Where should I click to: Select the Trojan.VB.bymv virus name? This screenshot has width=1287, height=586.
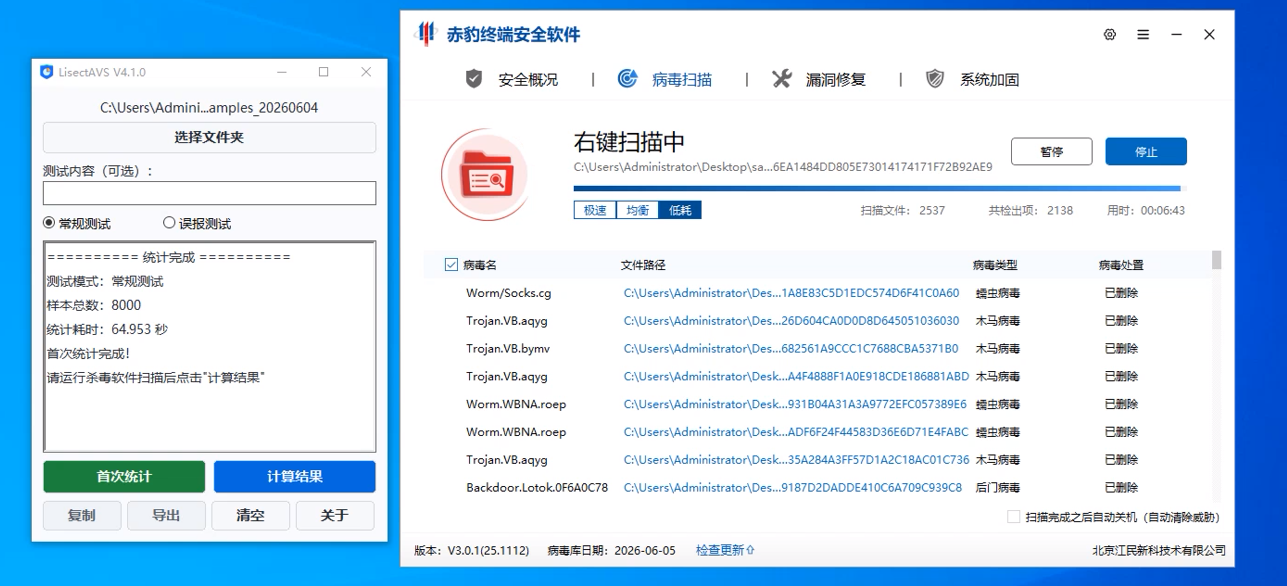click(x=508, y=349)
